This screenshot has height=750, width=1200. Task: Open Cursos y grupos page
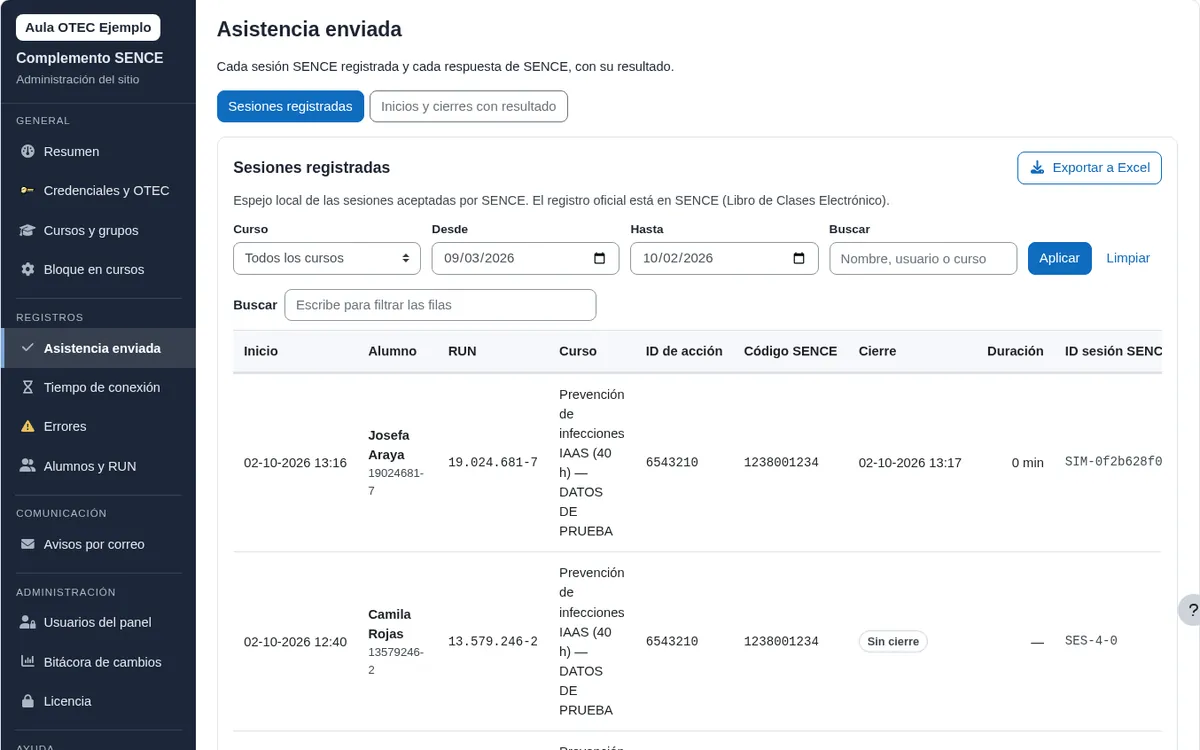click(98, 231)
